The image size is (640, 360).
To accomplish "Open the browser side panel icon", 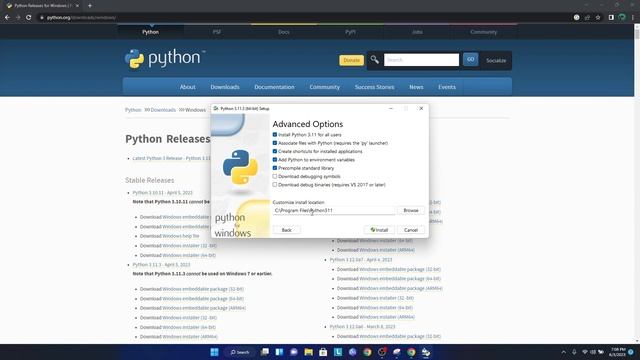I will 611,18.
